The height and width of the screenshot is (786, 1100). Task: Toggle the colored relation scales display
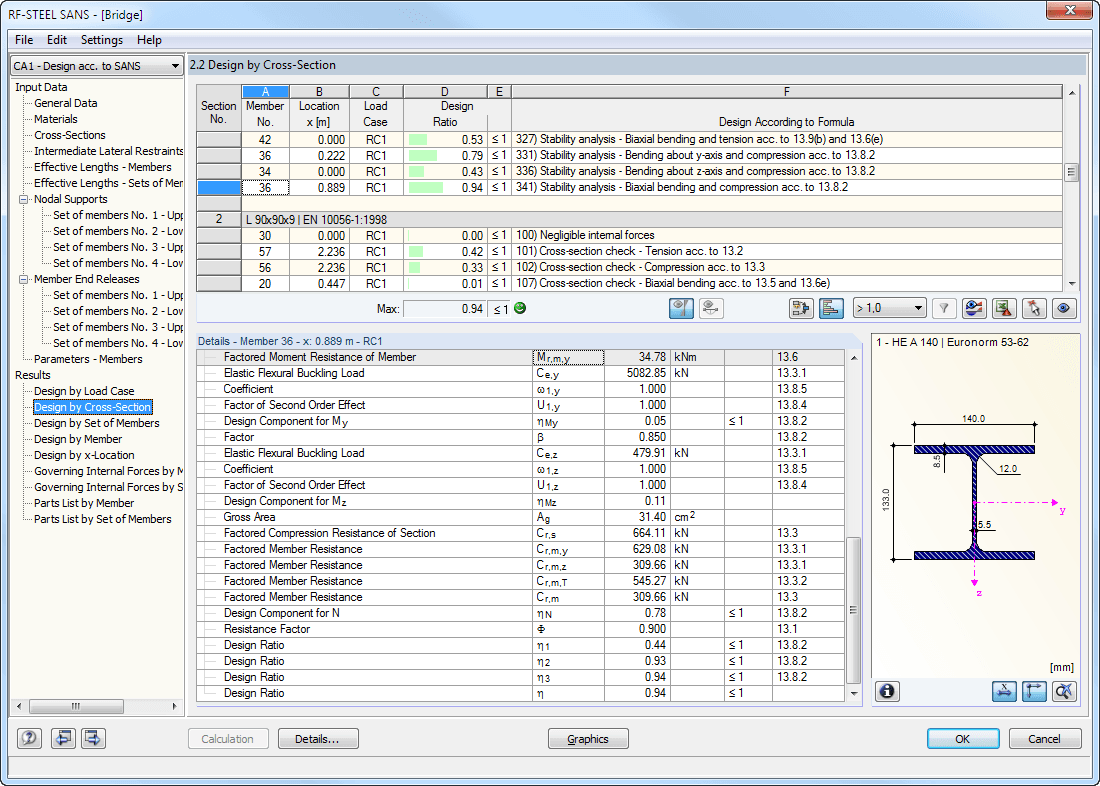[831, 308]
